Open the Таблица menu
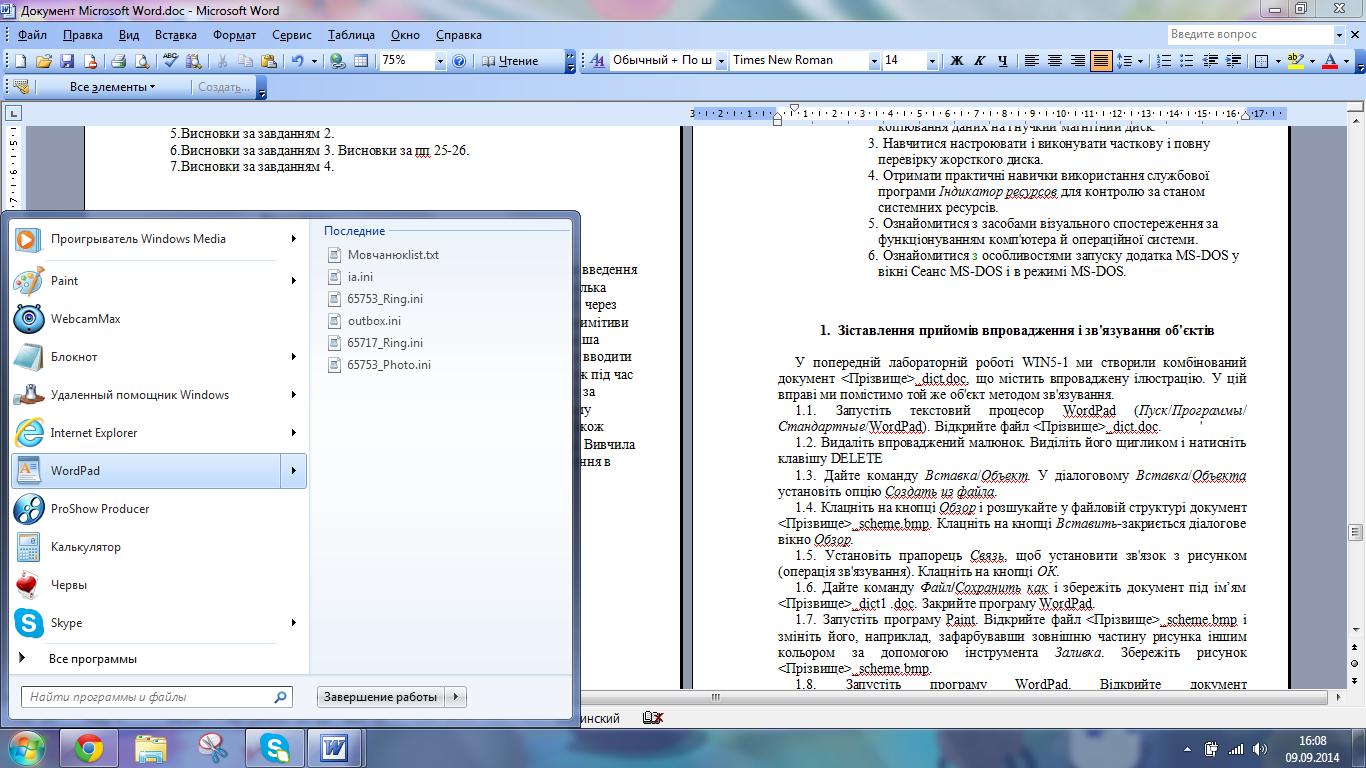 click(351, 34)
